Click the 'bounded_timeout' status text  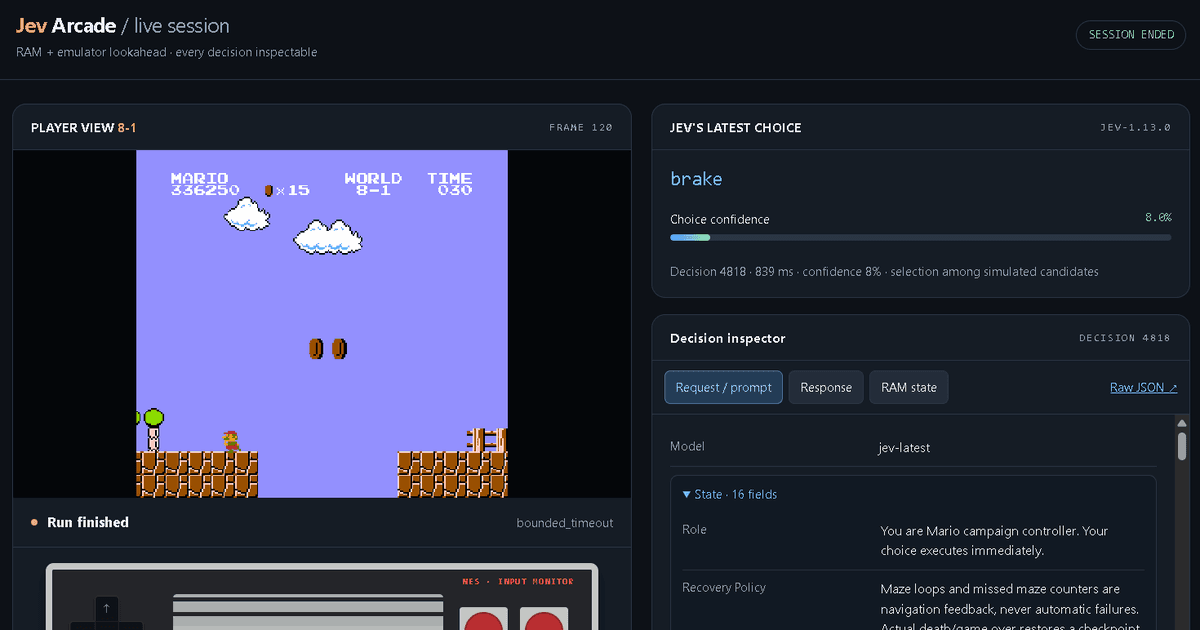565,523
